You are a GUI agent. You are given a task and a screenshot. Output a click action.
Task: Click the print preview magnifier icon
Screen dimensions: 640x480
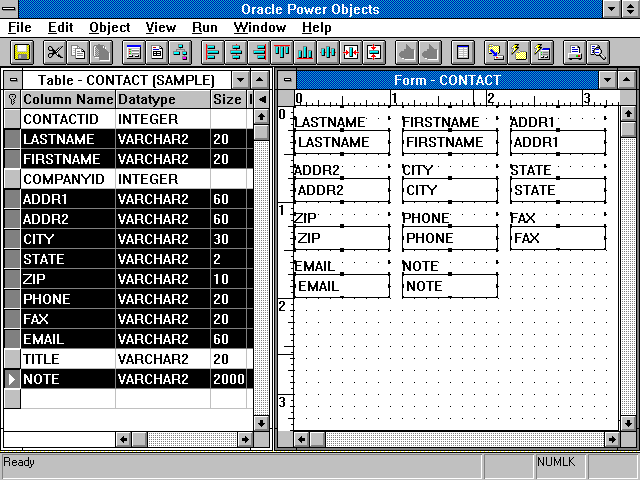(x=598, y=52)
